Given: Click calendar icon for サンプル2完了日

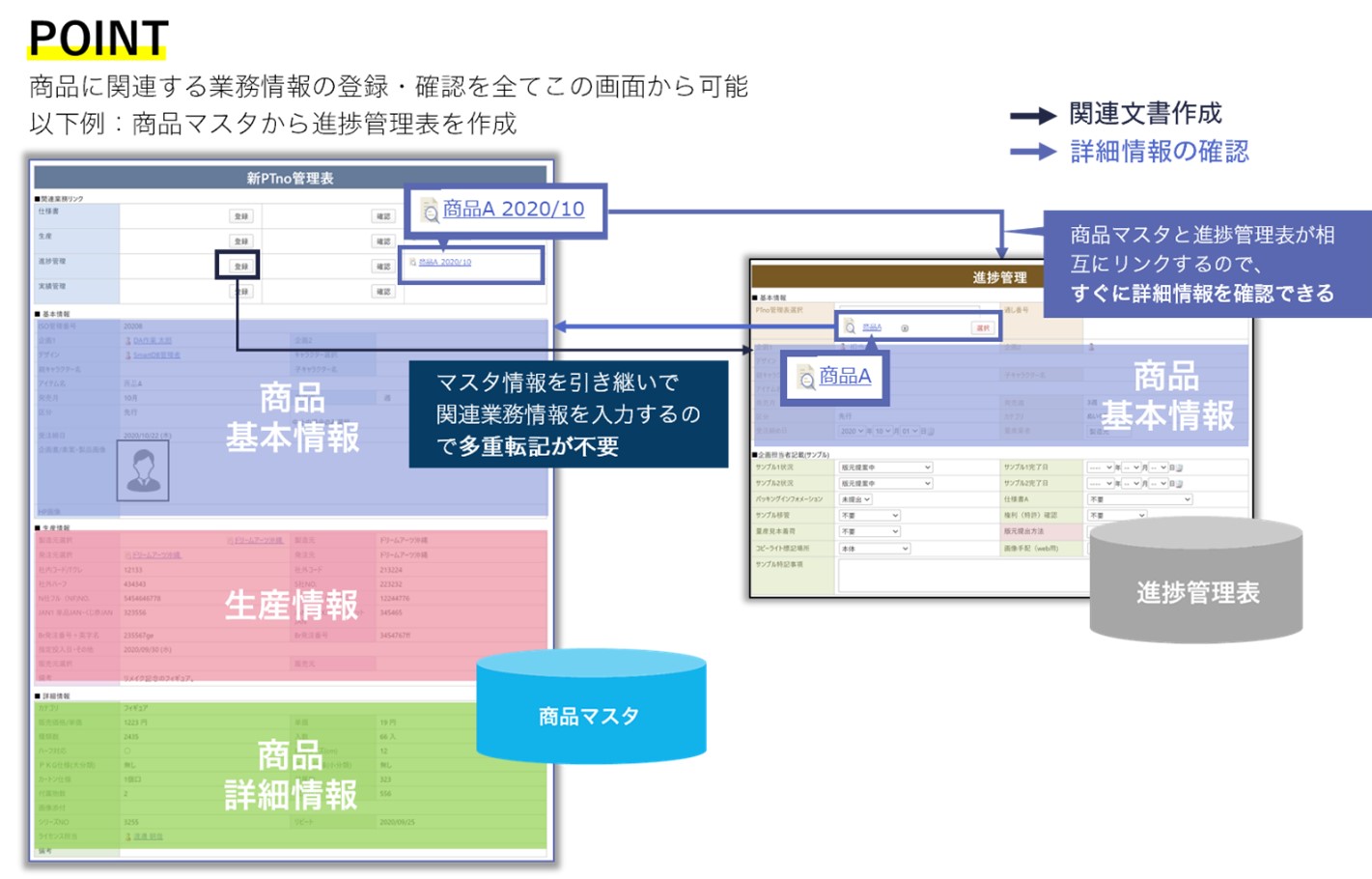Looking at the screenshot, I should click(x=1179, y=484).
